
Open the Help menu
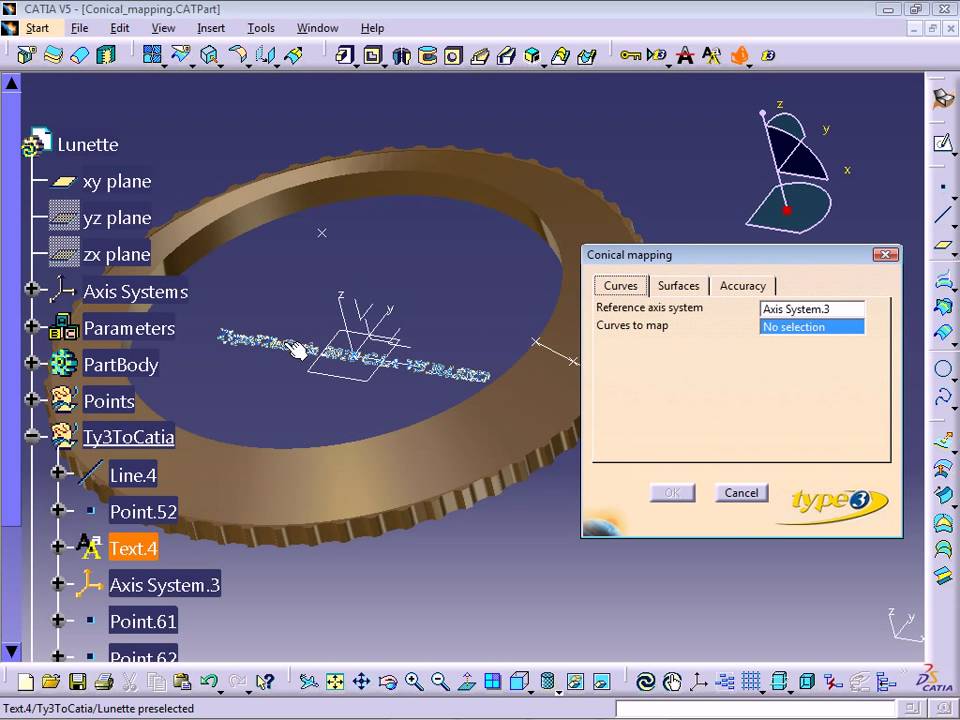tap(372, 28)
